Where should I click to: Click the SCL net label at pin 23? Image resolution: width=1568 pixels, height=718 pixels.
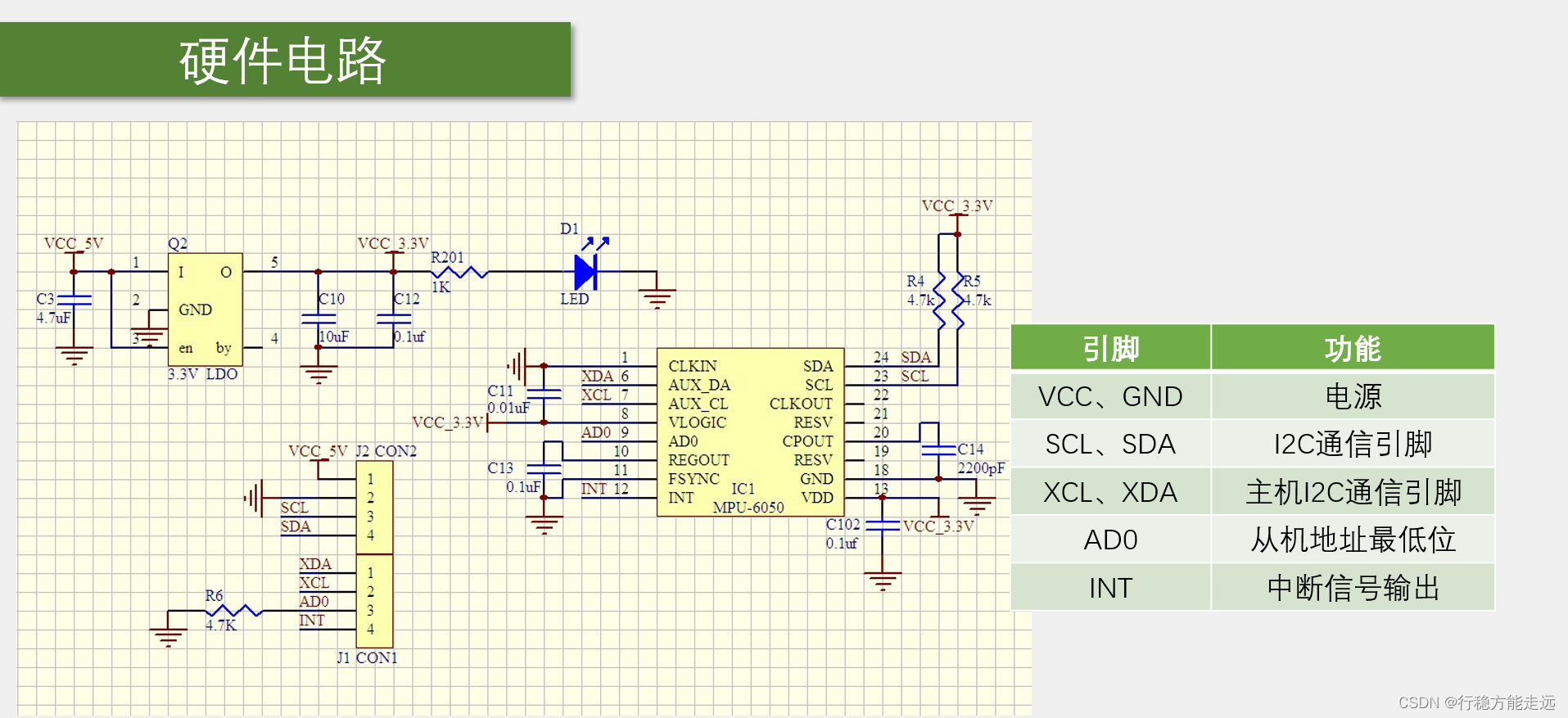pos(915,377)
